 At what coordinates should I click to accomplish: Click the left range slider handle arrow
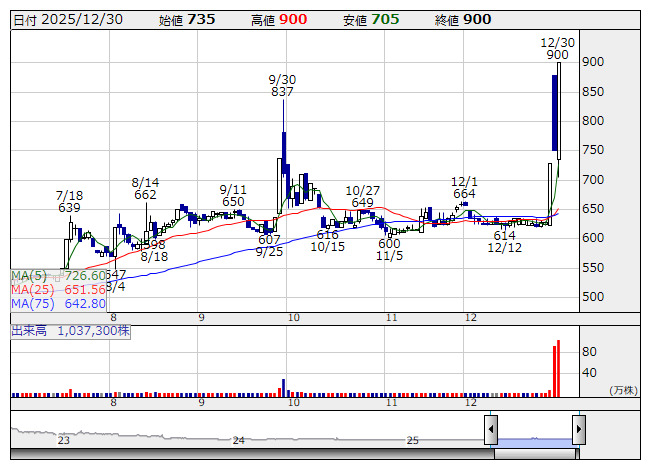tap(491, 430)
